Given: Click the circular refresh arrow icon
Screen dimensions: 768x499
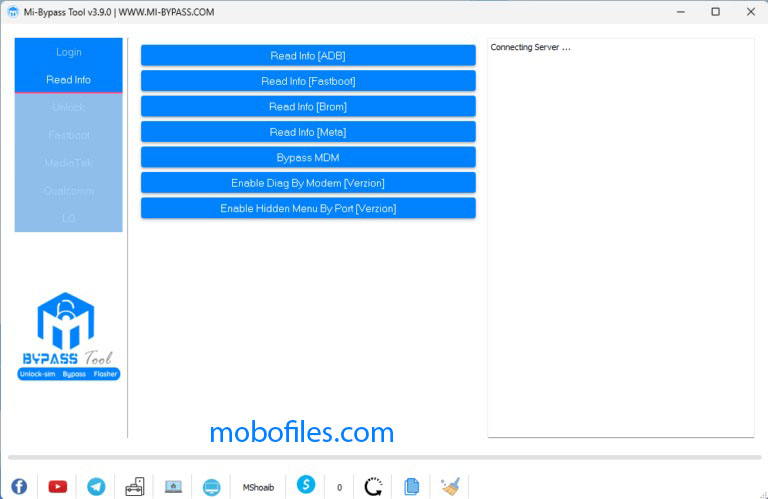Looking at the screenshot, I should coord(373,487).
